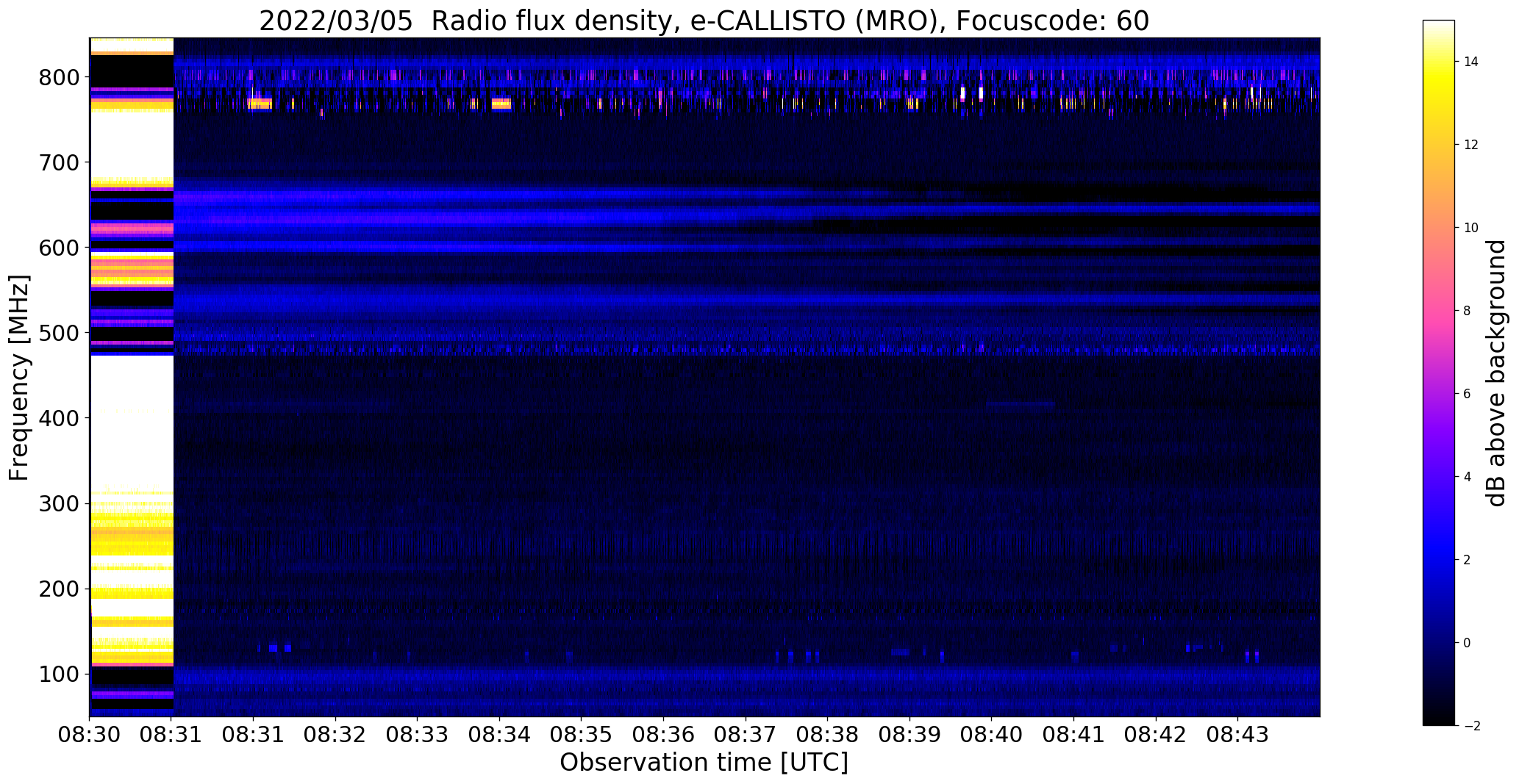Click the 400 frequency tick label
This screenshot has width=1519, height=784.
(58, 418)
